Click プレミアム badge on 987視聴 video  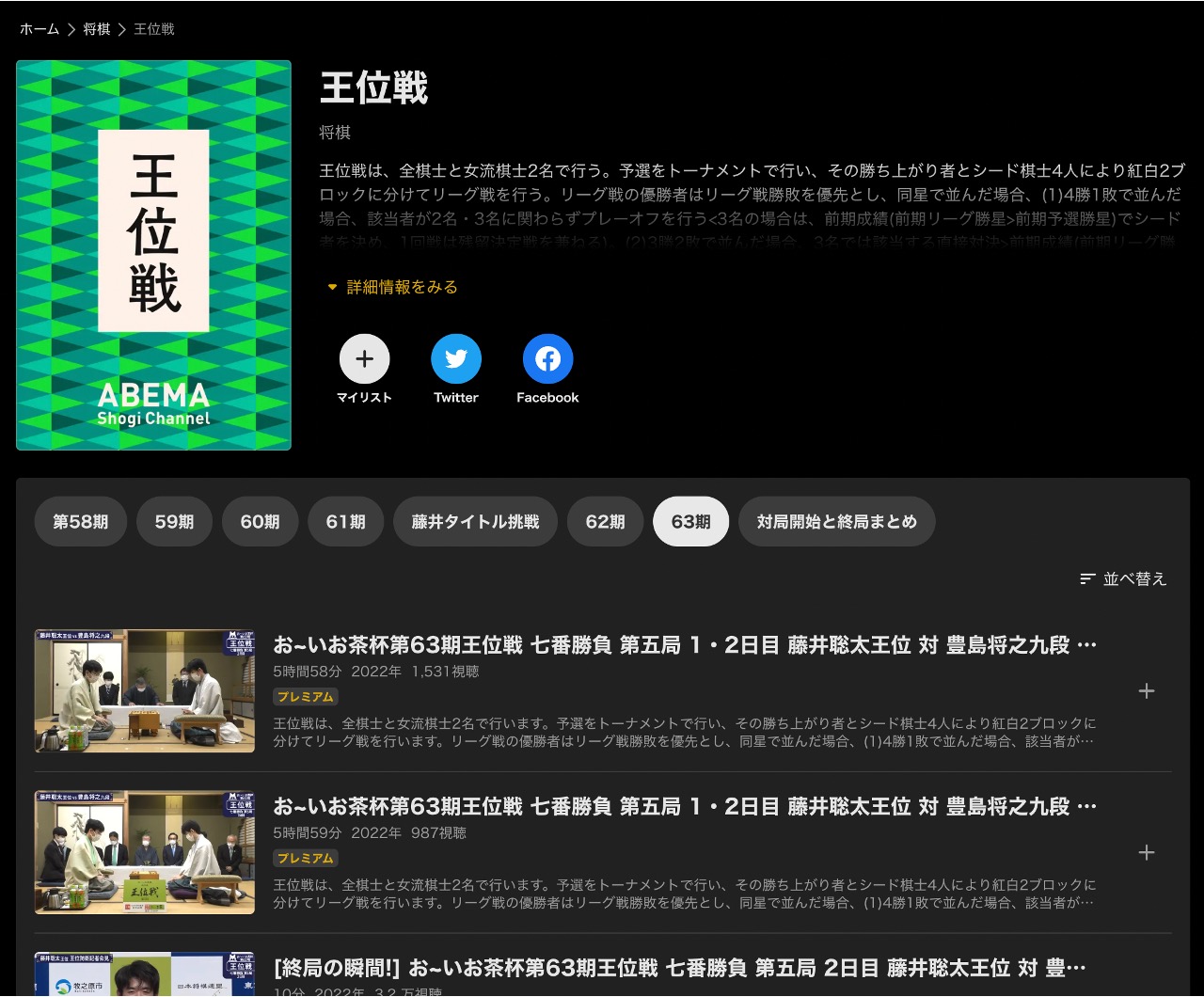[306, 859]
